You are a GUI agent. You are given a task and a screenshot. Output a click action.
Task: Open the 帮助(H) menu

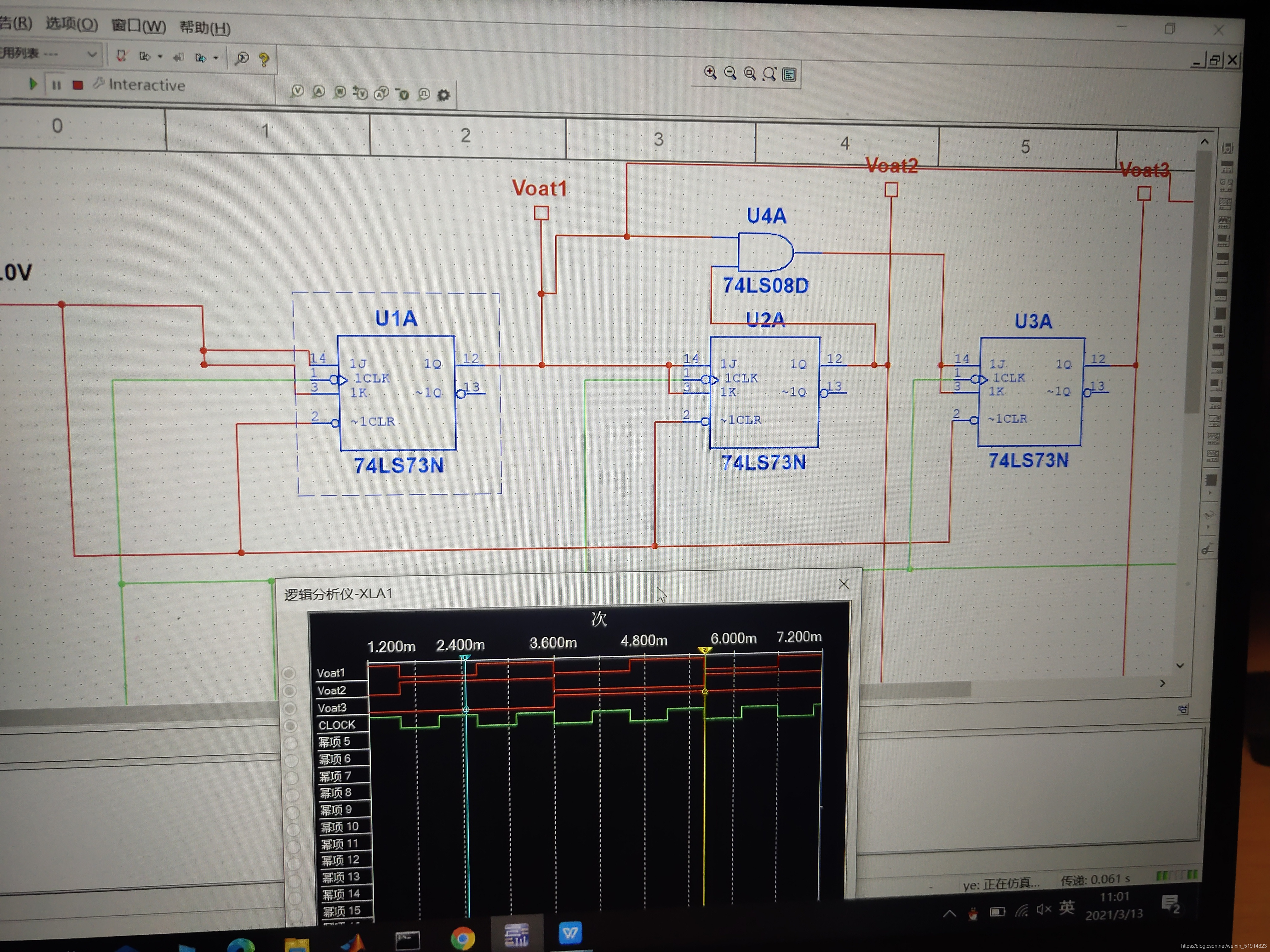(x=205, y=27)
